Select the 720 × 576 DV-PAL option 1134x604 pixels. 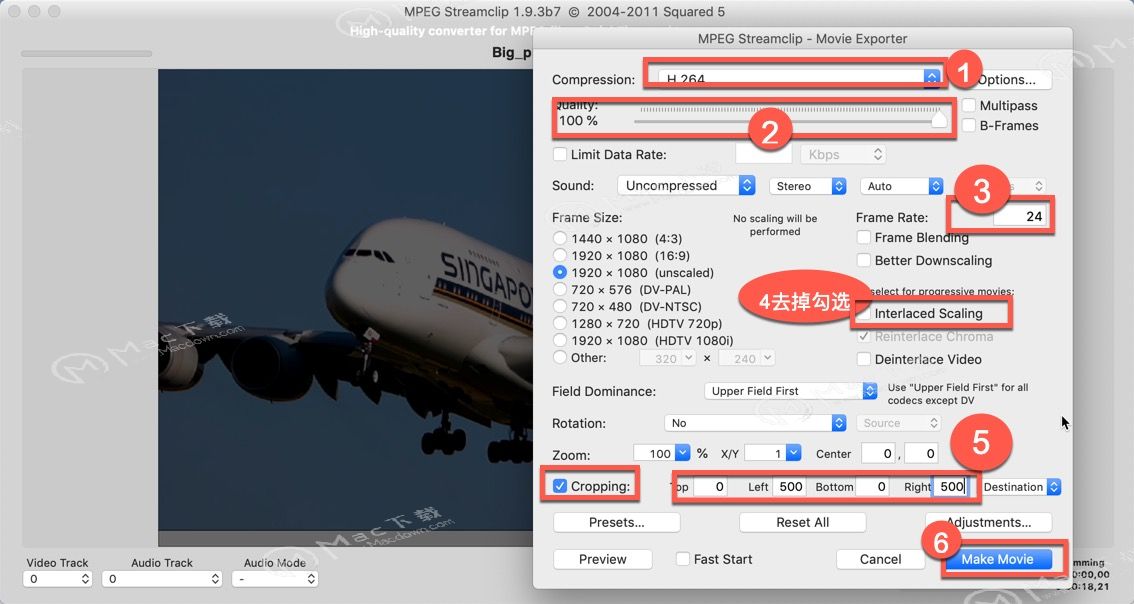(x=560, y=289)
